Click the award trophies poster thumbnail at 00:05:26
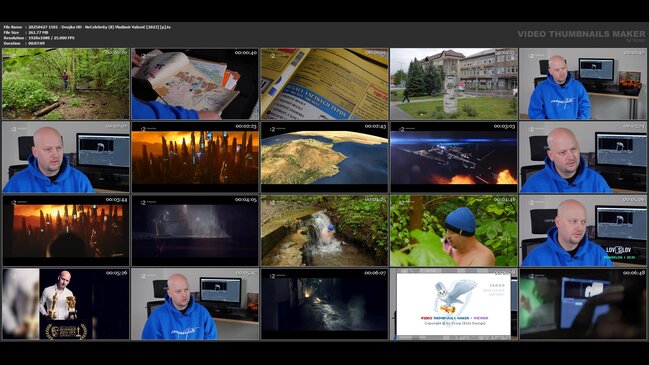The image size is (649, 365). [x=66, y=304]
